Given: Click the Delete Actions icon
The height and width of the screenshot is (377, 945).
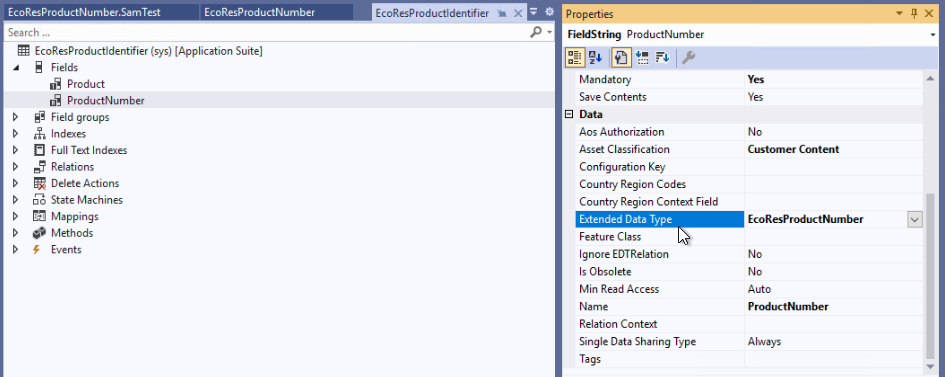Looking at the screenshot, I should (39, 183).
